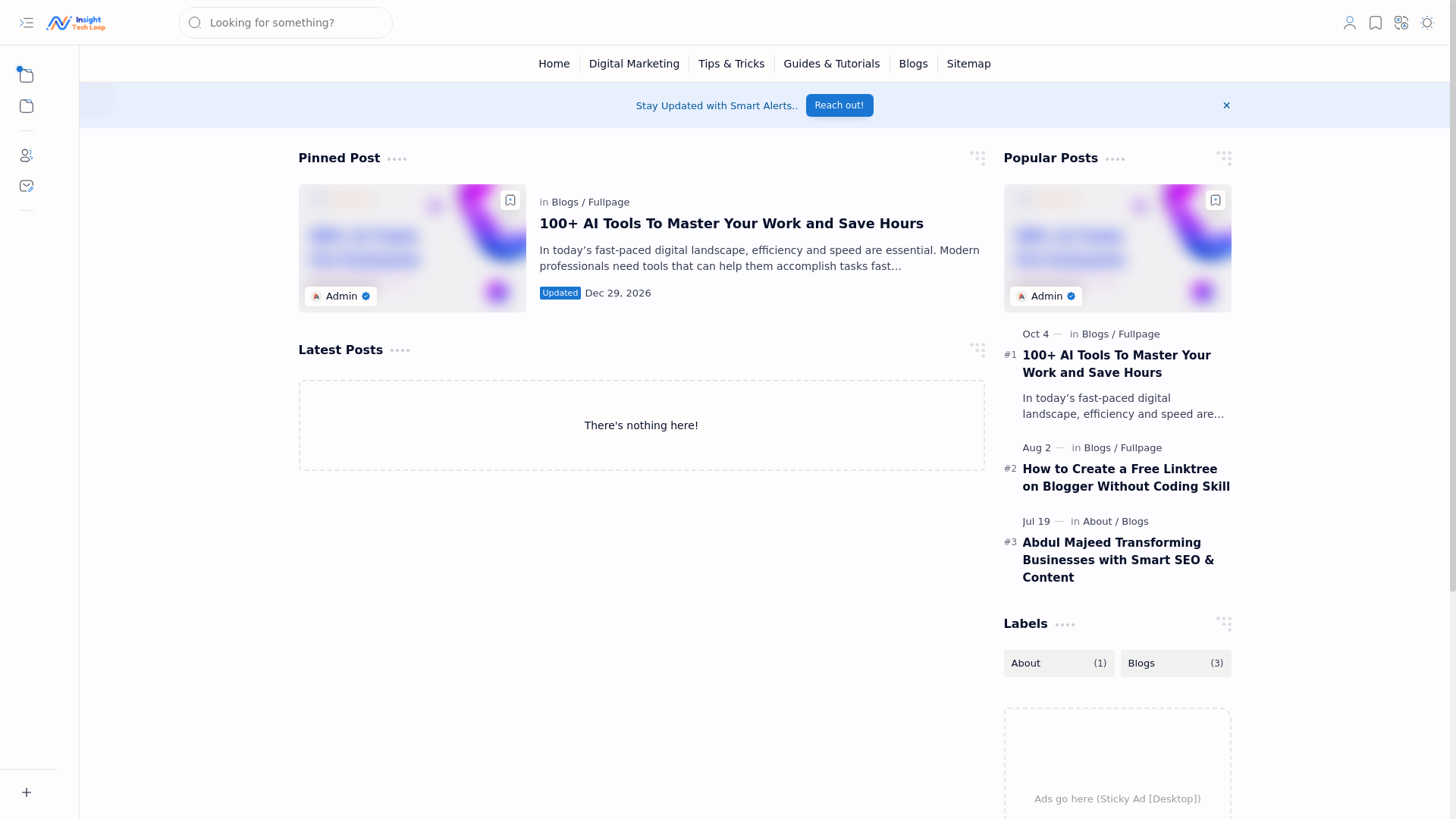1456x819 pixels.
Task: Click the 'Ads go here' sticky ad box
Action: (x=1117, y=764)
